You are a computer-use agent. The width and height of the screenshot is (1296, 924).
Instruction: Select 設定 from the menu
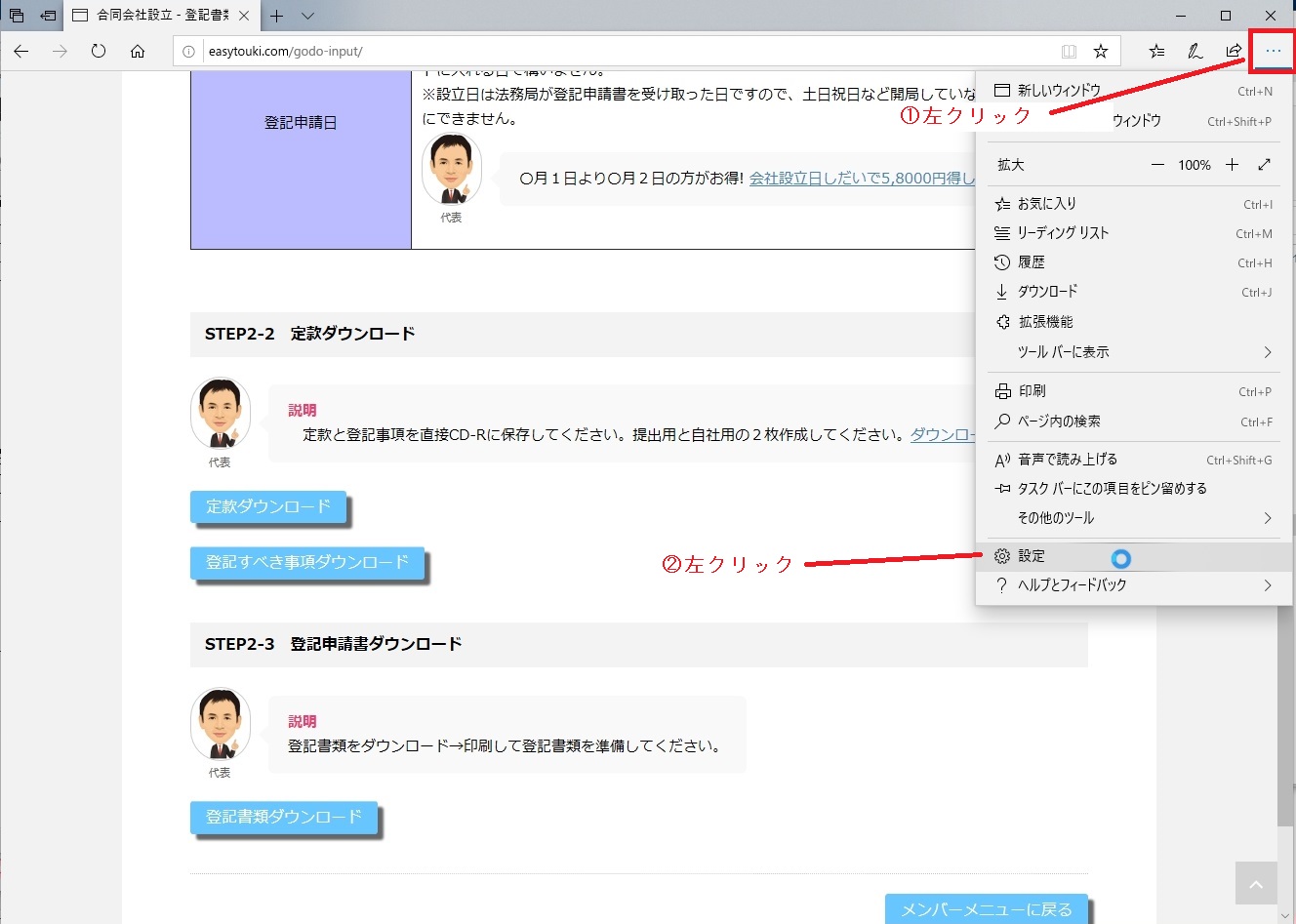pos(1032,556)
